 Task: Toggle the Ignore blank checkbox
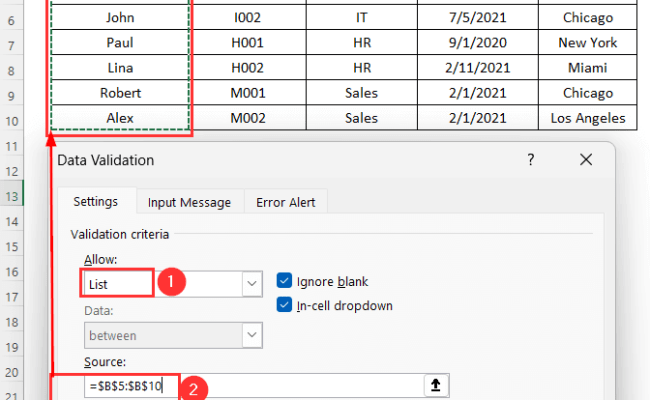click(284, 281)
